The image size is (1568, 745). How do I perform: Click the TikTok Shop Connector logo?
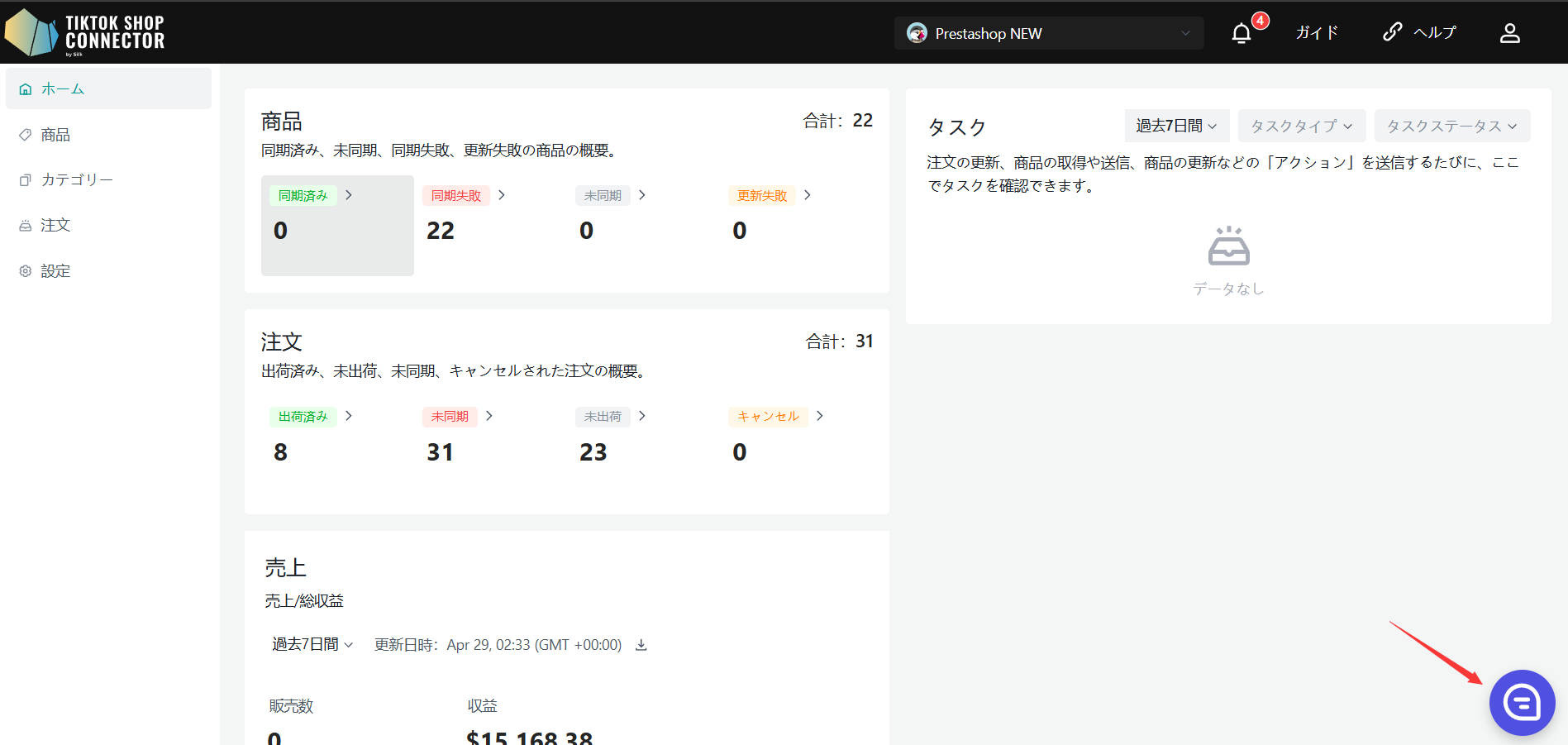pyautogui.click(x=85, y=32)
